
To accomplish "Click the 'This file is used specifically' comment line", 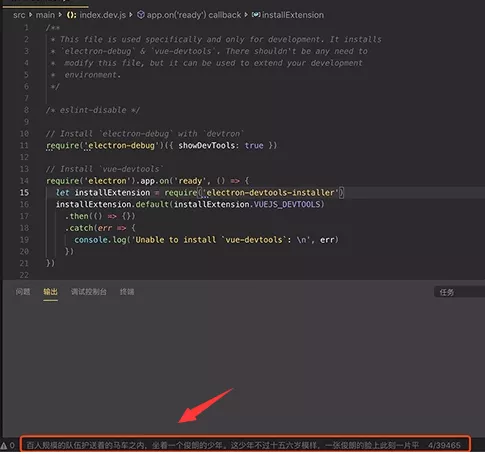I will pyautogui.click(x=216, y=39).
